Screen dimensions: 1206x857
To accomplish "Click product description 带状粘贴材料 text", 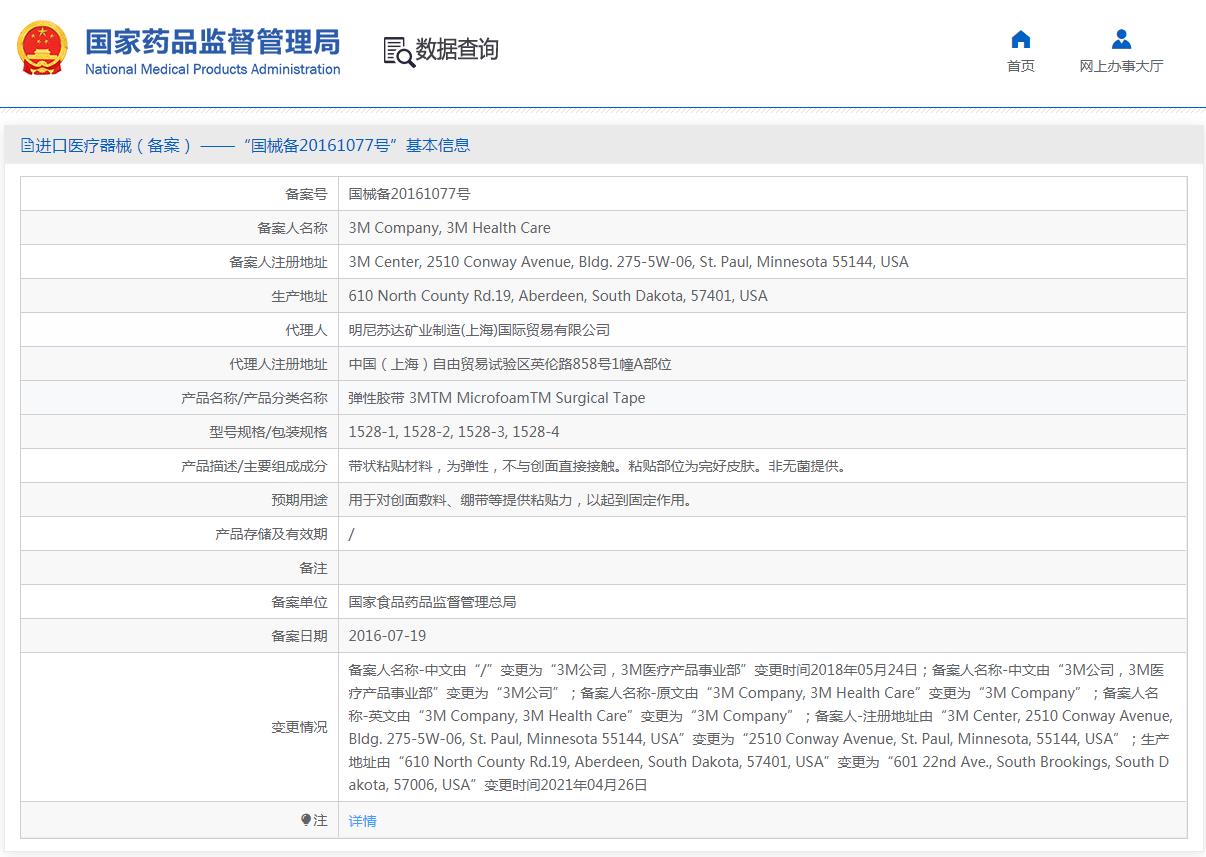I will coord(598,466).
